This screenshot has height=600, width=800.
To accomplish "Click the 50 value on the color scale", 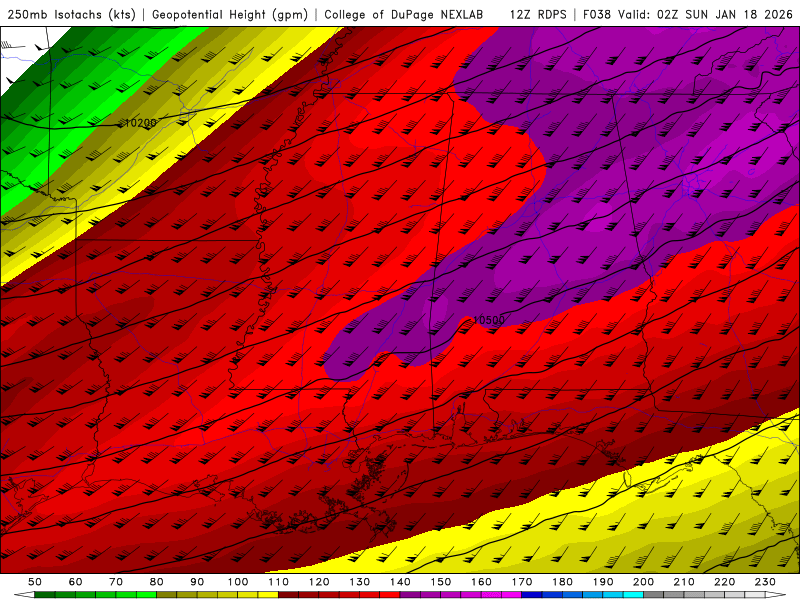I will 35,582.
